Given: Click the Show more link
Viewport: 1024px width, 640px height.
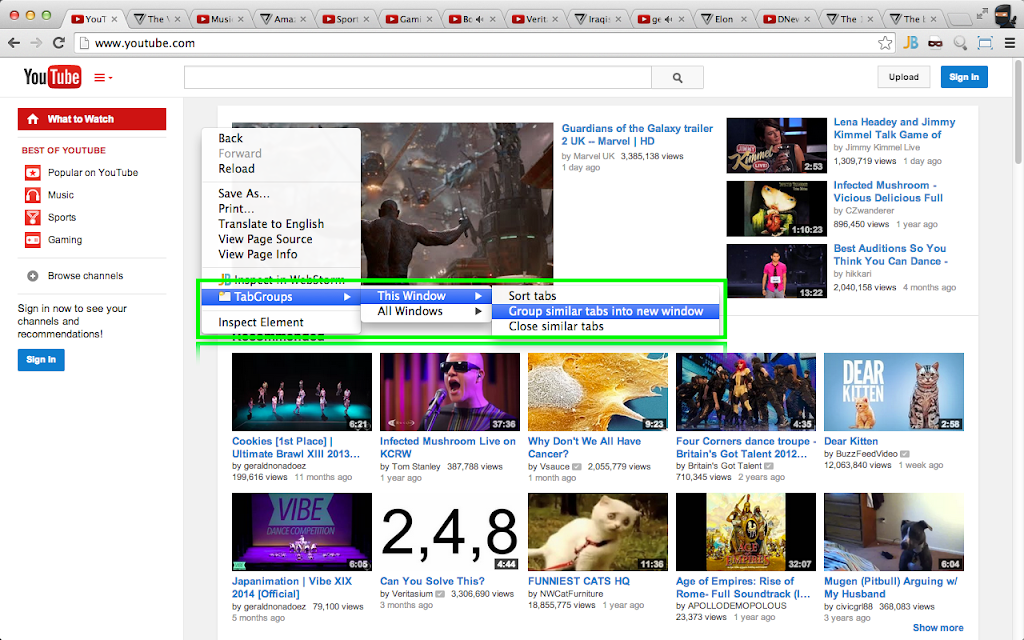Looking at the screenshot, I should pos(938,628).
